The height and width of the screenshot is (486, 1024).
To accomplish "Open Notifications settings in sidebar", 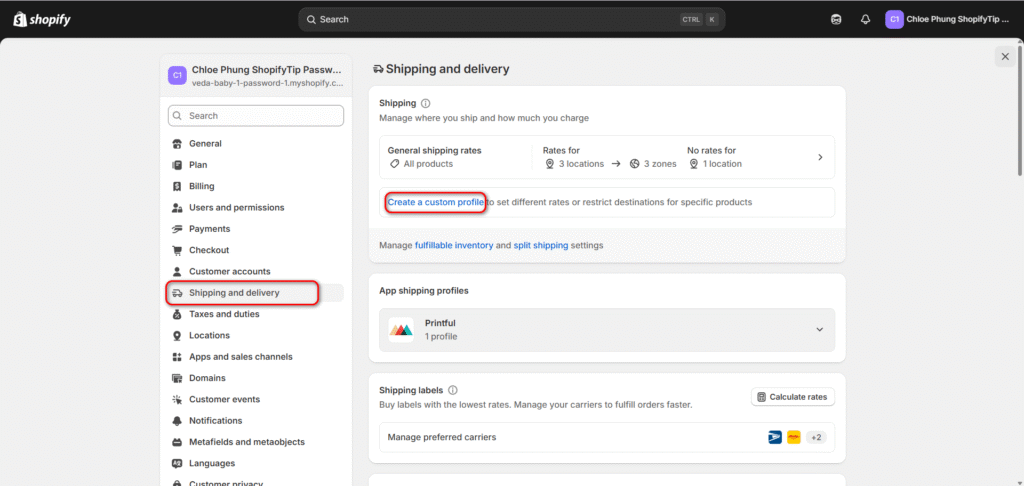I will 256,421.
